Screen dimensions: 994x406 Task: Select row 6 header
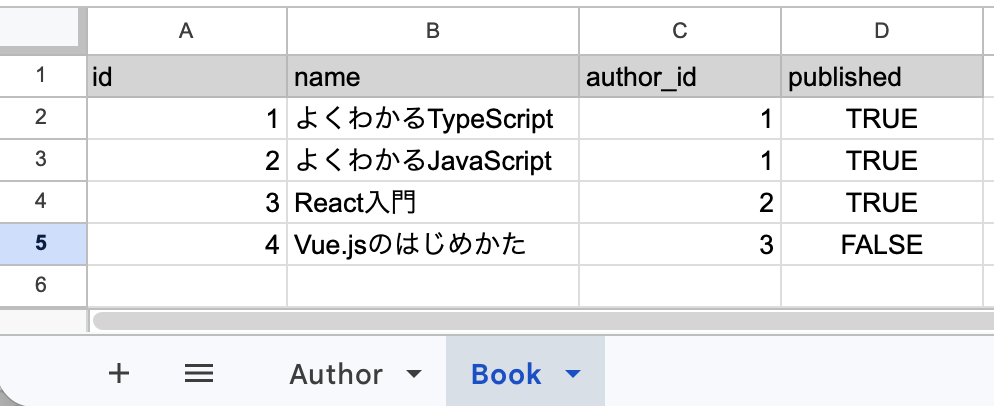click(x=41, y=285)
